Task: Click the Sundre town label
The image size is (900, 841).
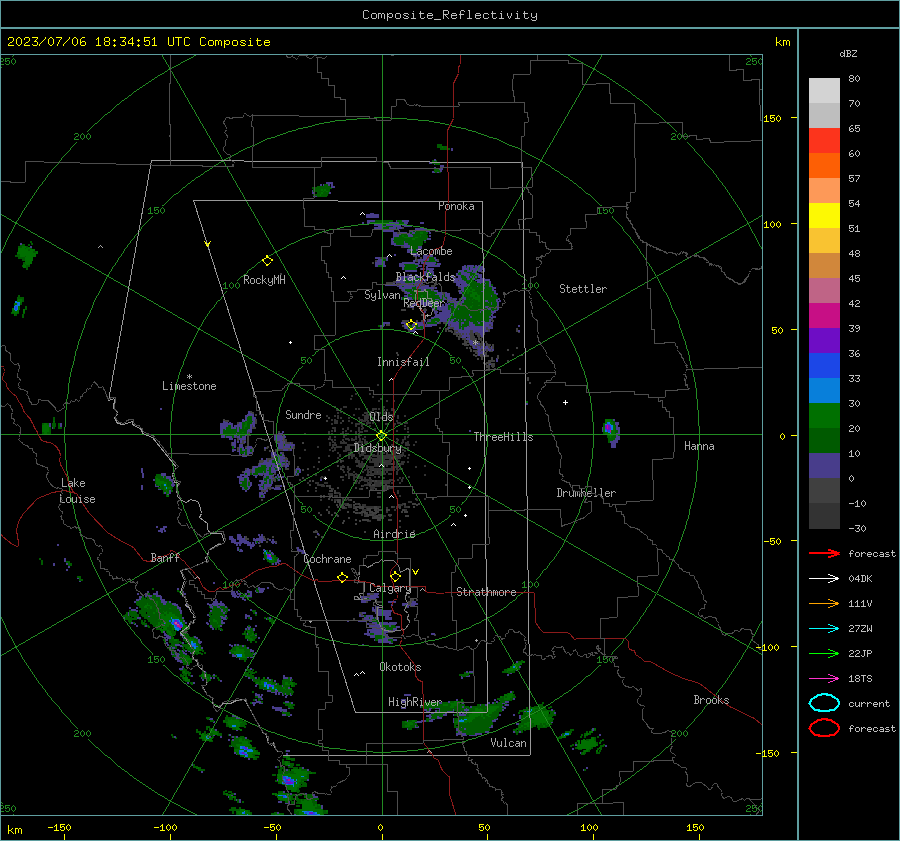Action: click(x=303, y=414)
